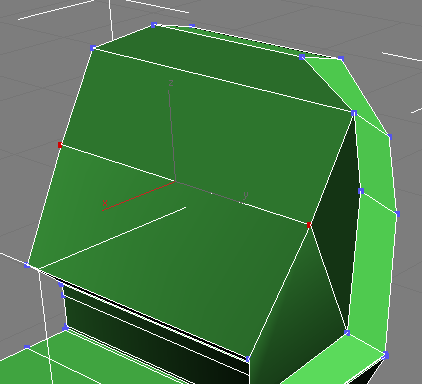Select the blue vertex at the front face's far-left corner
Screen dimensions: 422x384
tap(27, 265)
